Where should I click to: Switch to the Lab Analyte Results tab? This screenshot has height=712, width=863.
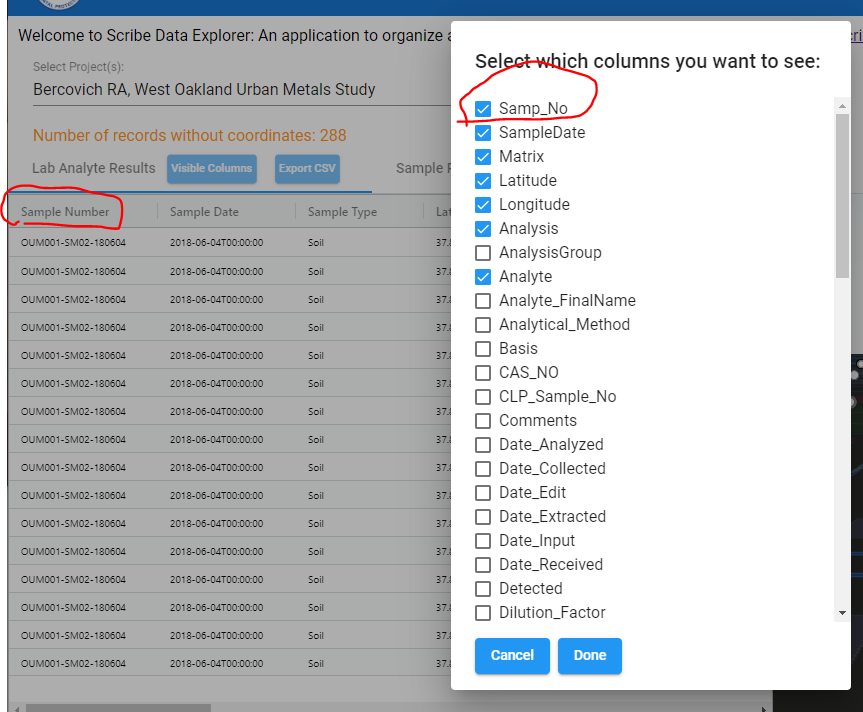(93, 168)
